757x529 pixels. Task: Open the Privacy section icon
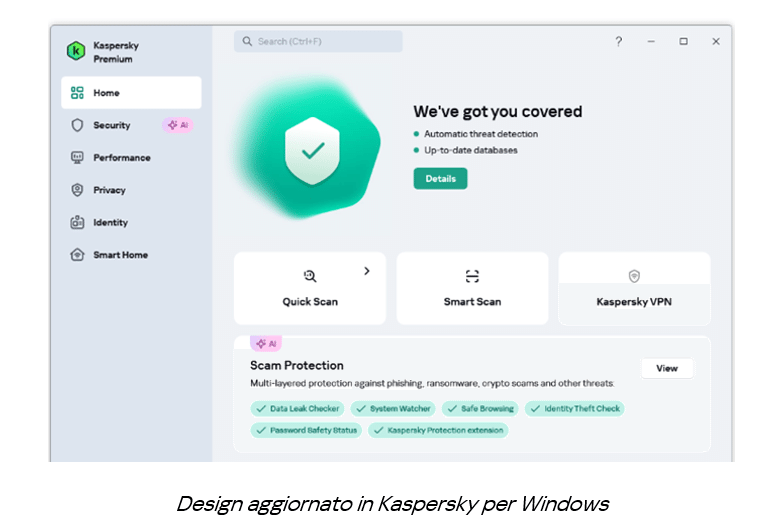pos(77,190)
